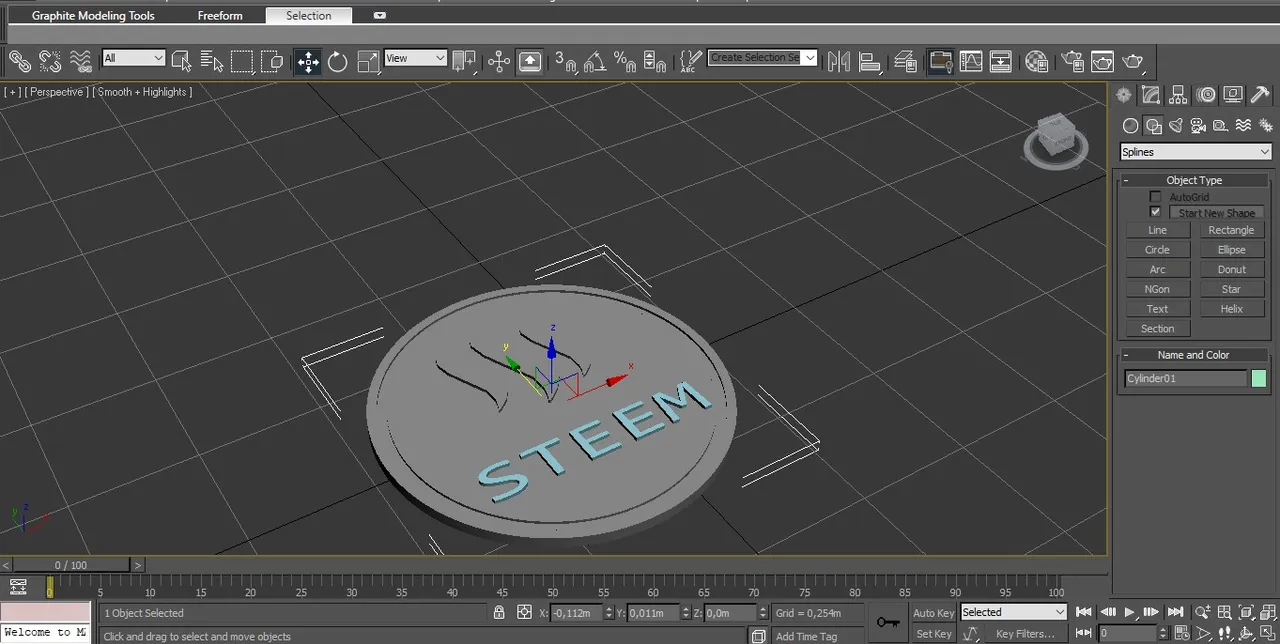Open the Material Editor icon

coord(1037,62)
